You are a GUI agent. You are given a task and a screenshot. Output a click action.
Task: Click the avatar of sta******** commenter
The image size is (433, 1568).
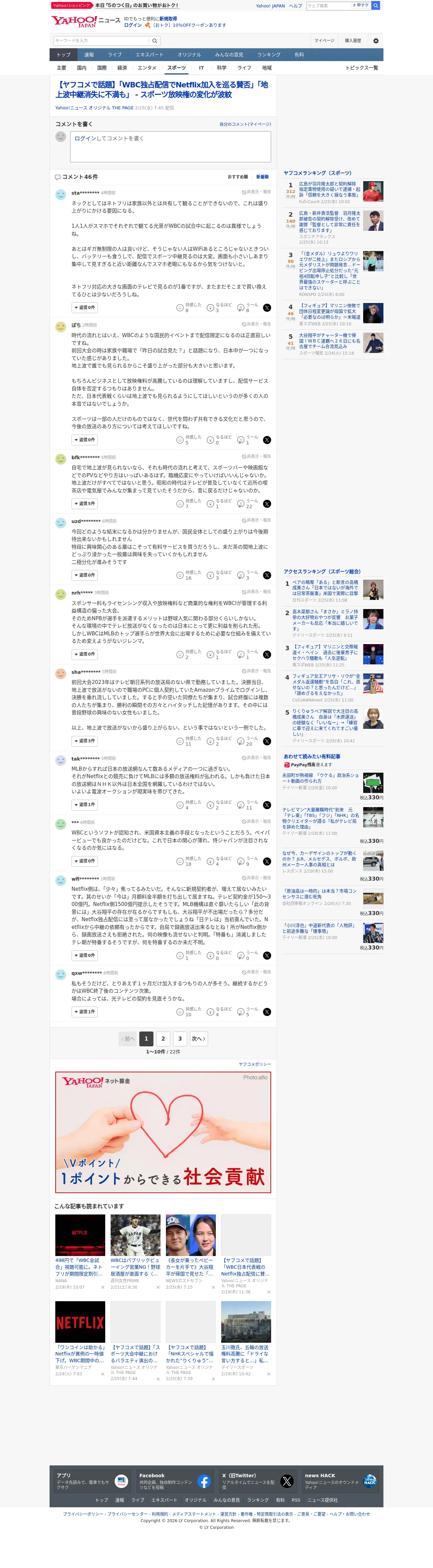(x=61, y=195)
